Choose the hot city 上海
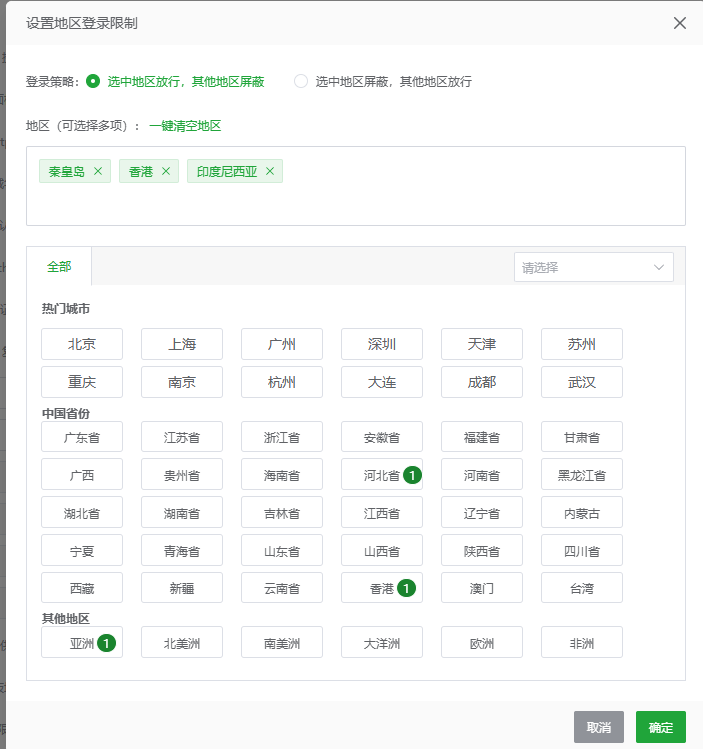 182,344
